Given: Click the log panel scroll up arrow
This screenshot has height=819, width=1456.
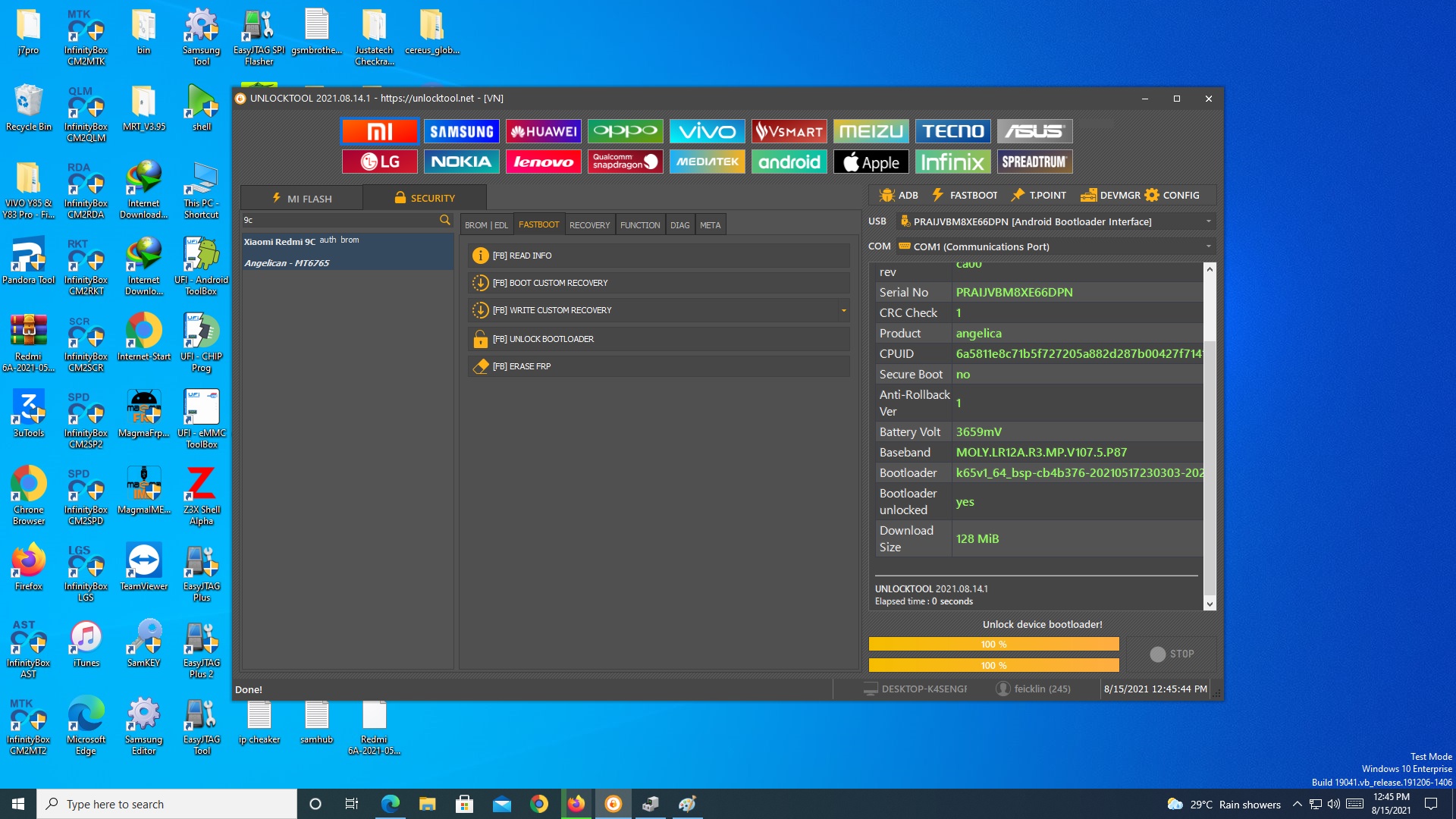Looking at the screenshot, I should [1210, 269].
